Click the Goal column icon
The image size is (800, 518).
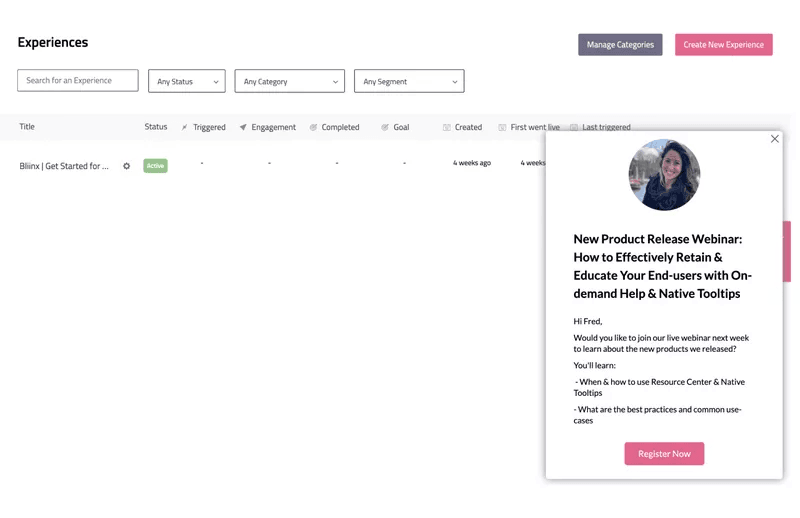pos(385,128)
